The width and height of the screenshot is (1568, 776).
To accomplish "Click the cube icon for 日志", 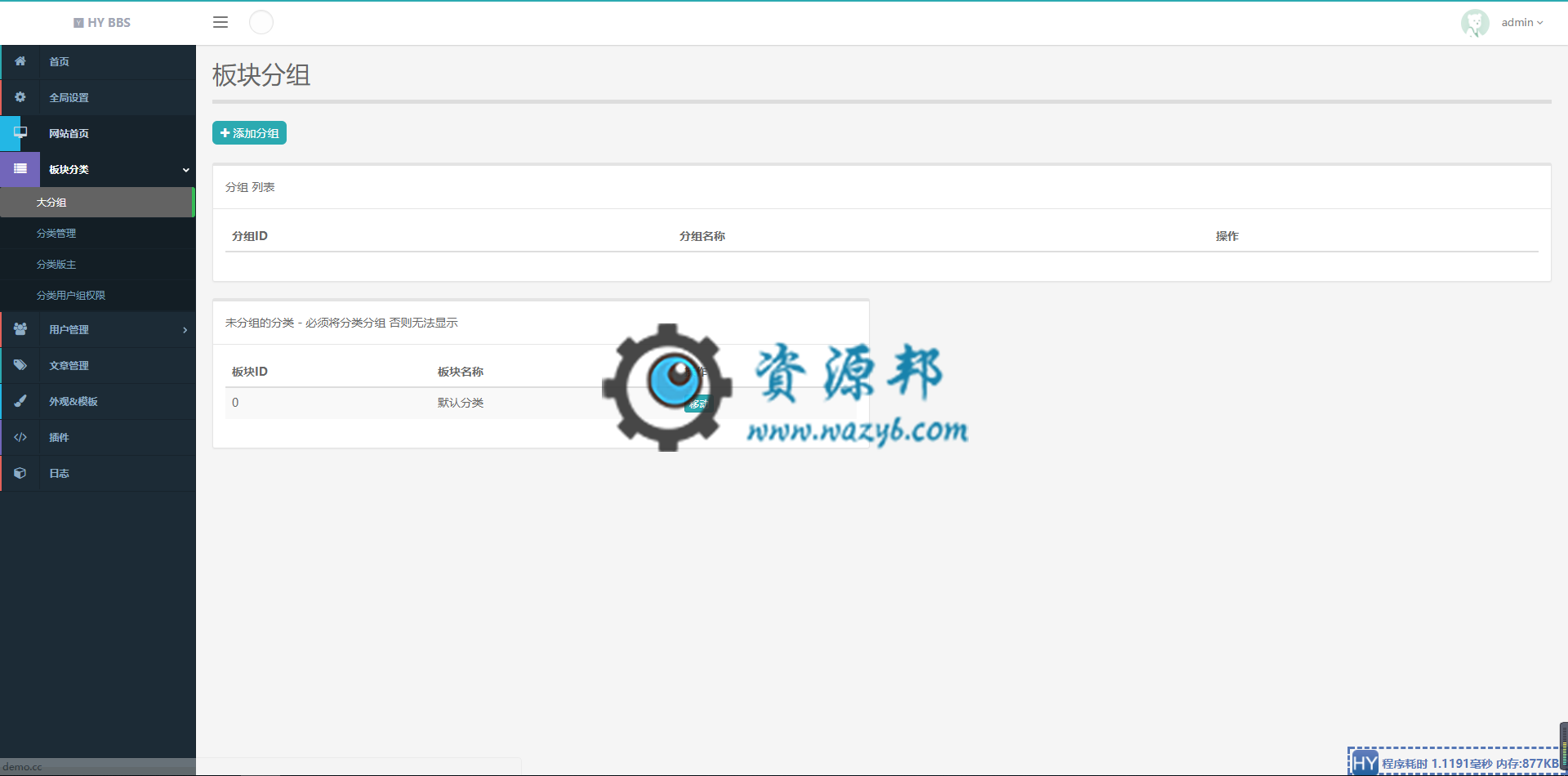I will [x=20, y=473].
